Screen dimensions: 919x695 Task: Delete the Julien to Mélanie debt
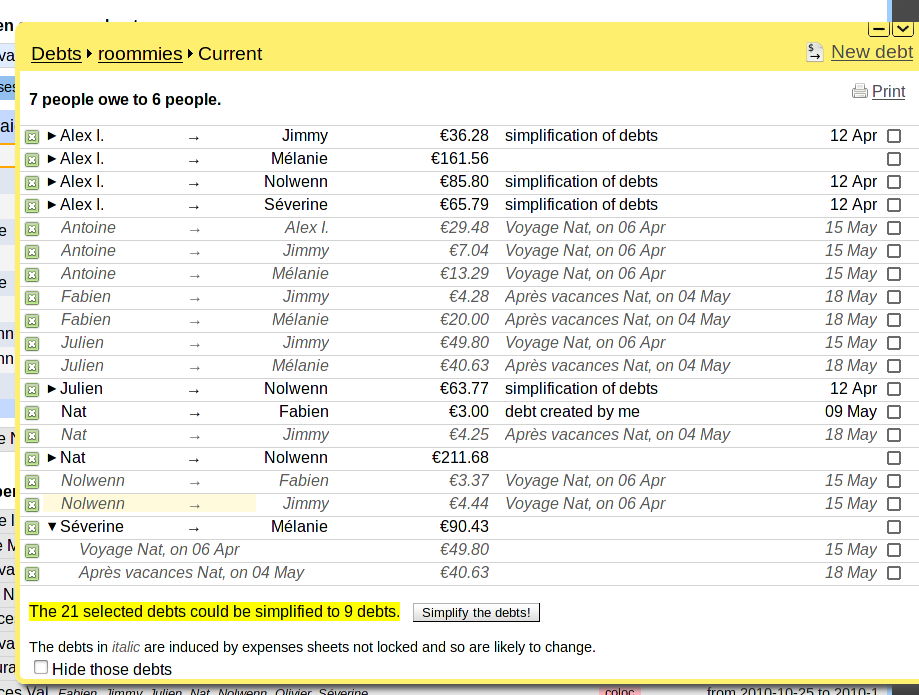pos(32,367)
